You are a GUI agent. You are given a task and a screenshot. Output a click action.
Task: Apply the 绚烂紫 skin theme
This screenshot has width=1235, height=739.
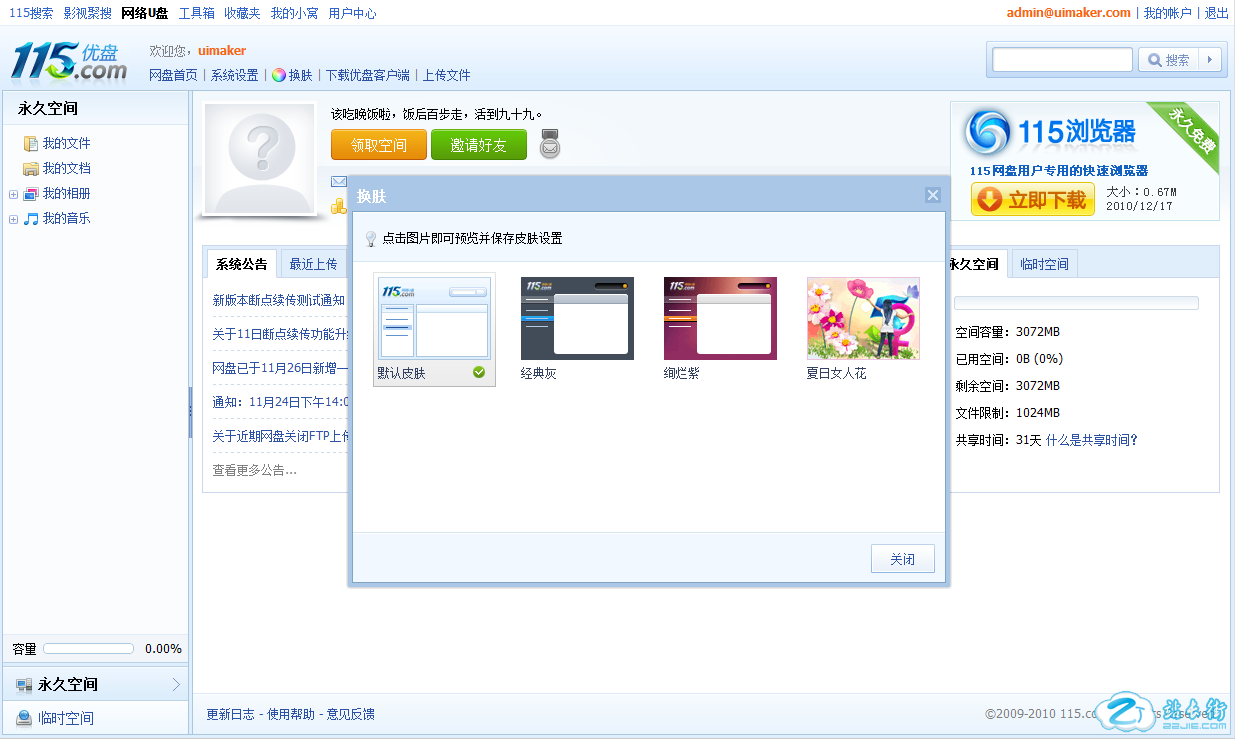point(720,318)
